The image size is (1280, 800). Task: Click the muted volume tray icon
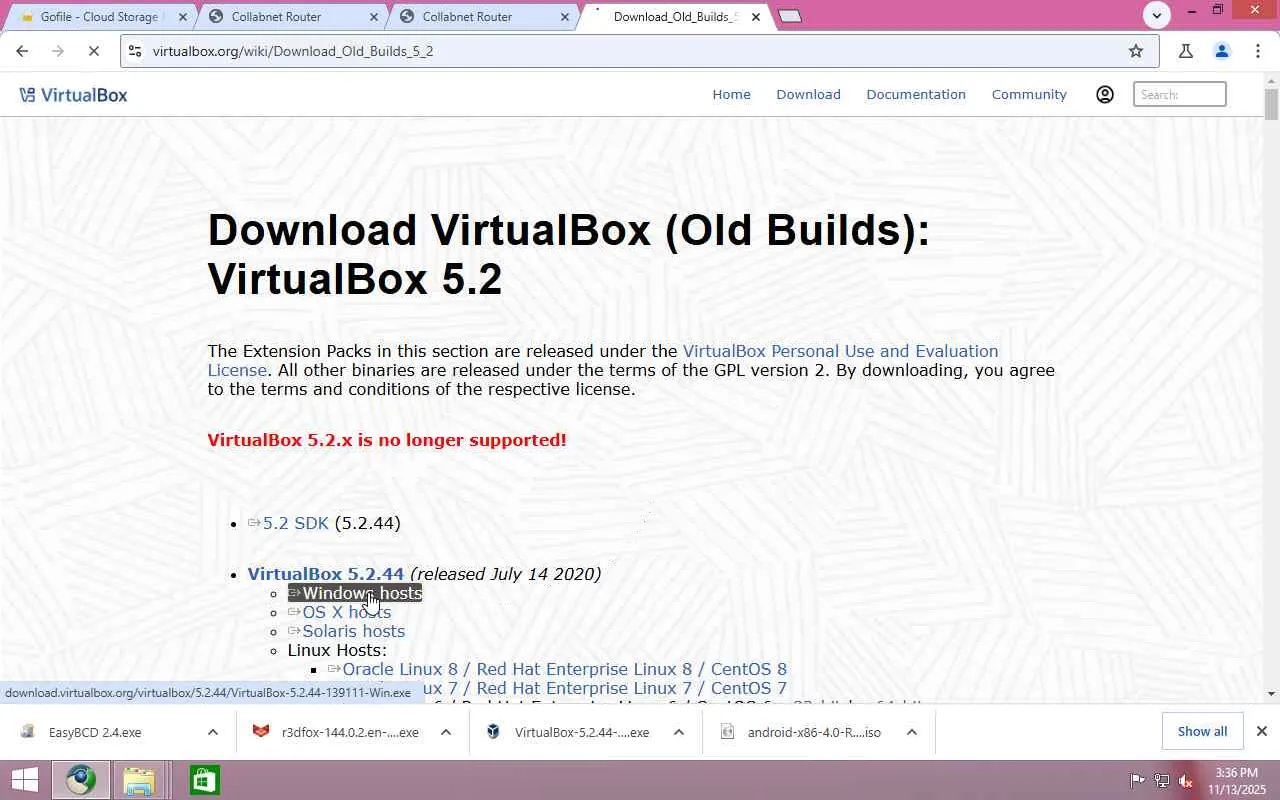(1186, 781)
